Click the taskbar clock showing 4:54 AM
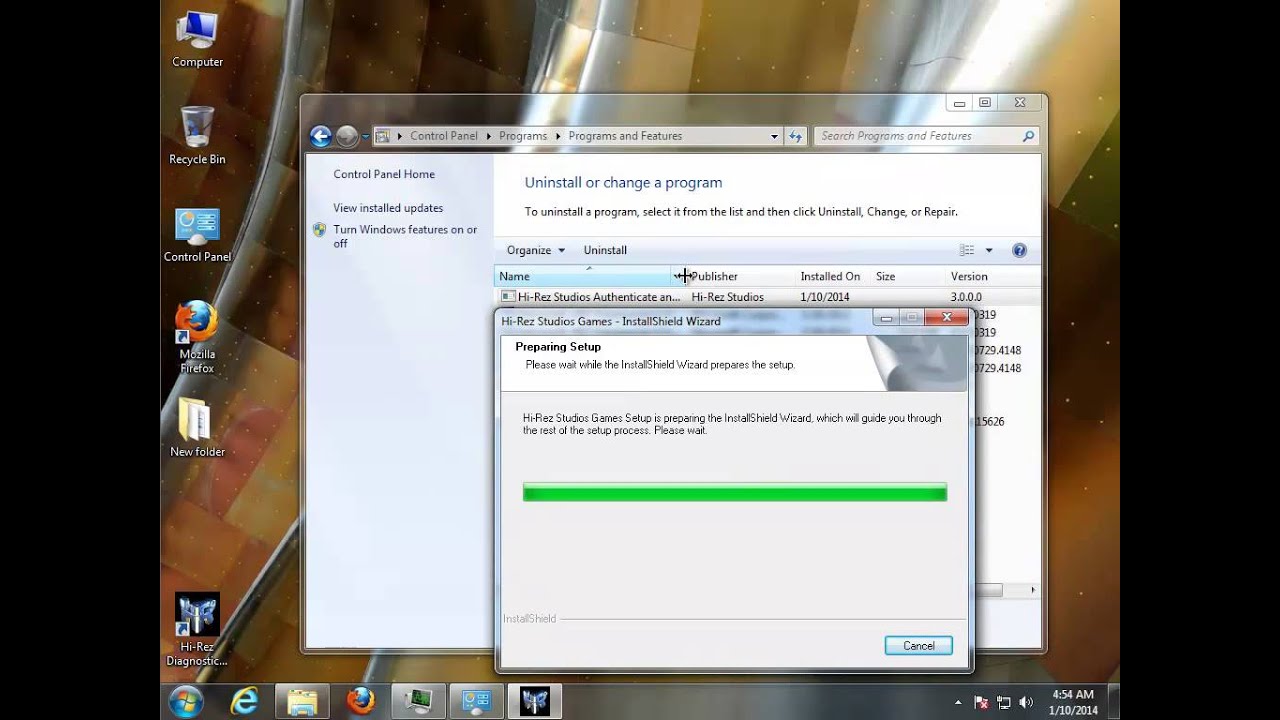 (1073, 702)
